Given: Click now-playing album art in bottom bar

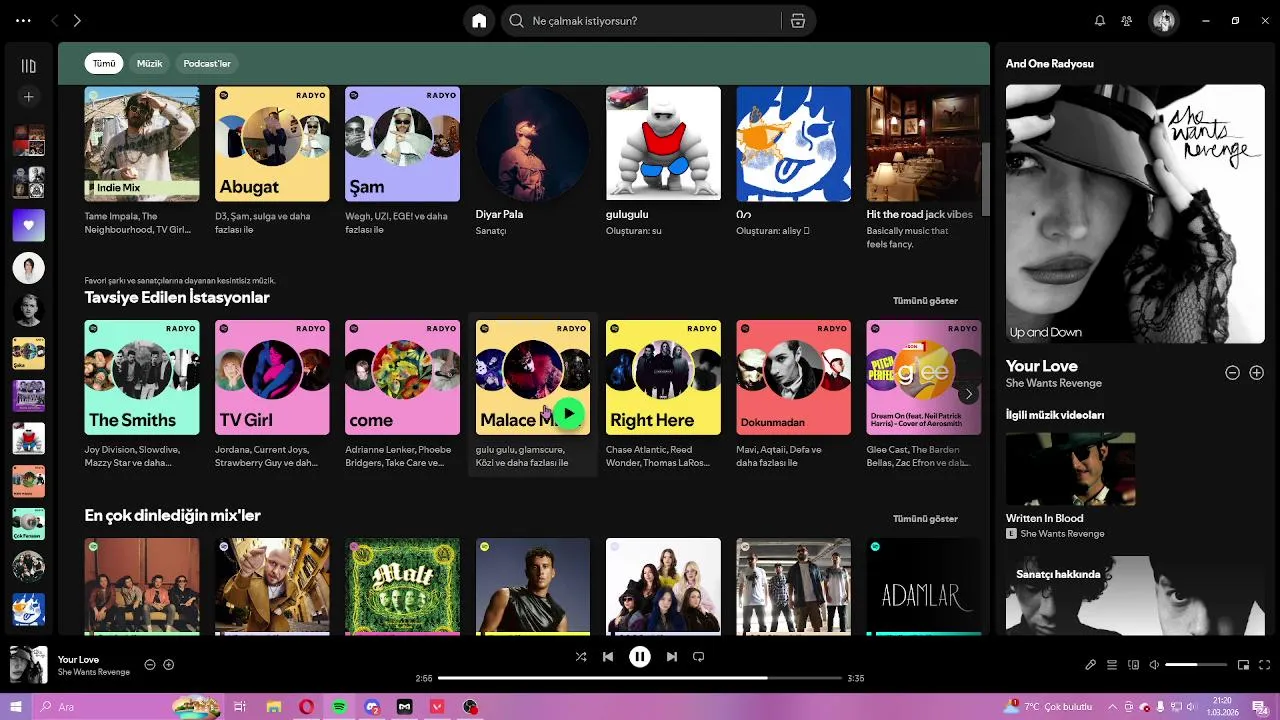Looking at the screenshot, I should (x=28, y=665).
